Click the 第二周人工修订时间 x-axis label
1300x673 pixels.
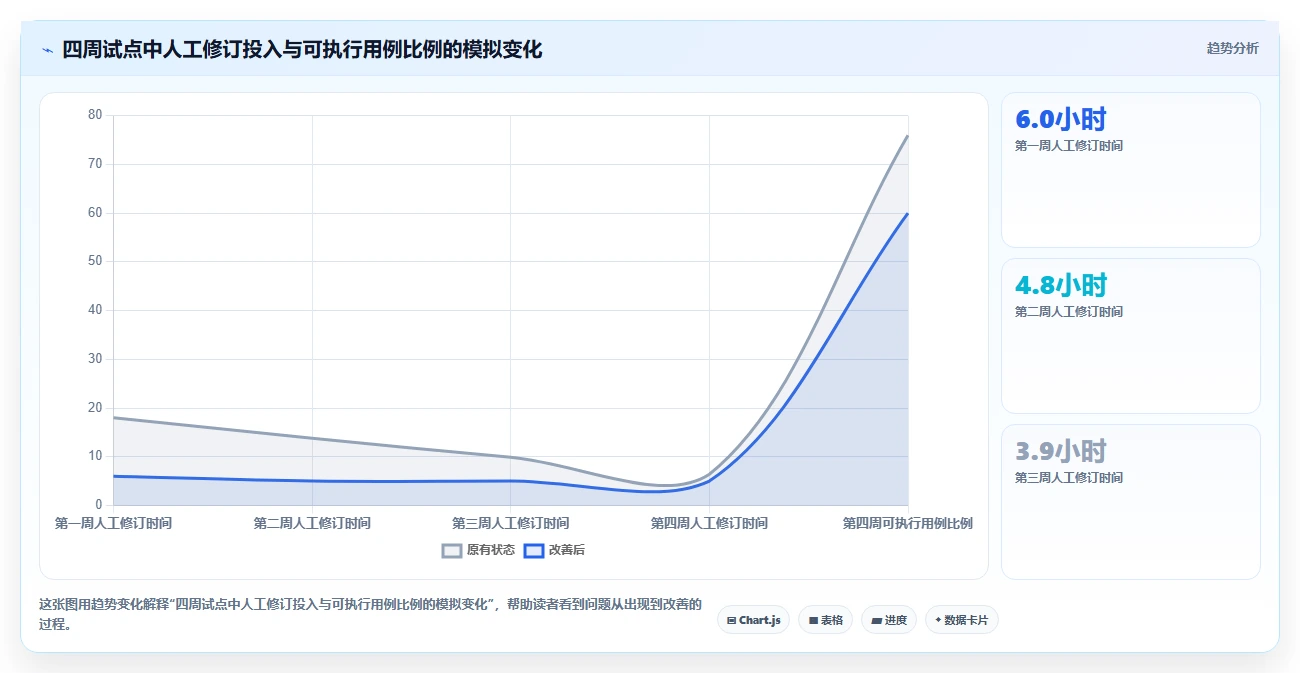[x=312, y=523]
